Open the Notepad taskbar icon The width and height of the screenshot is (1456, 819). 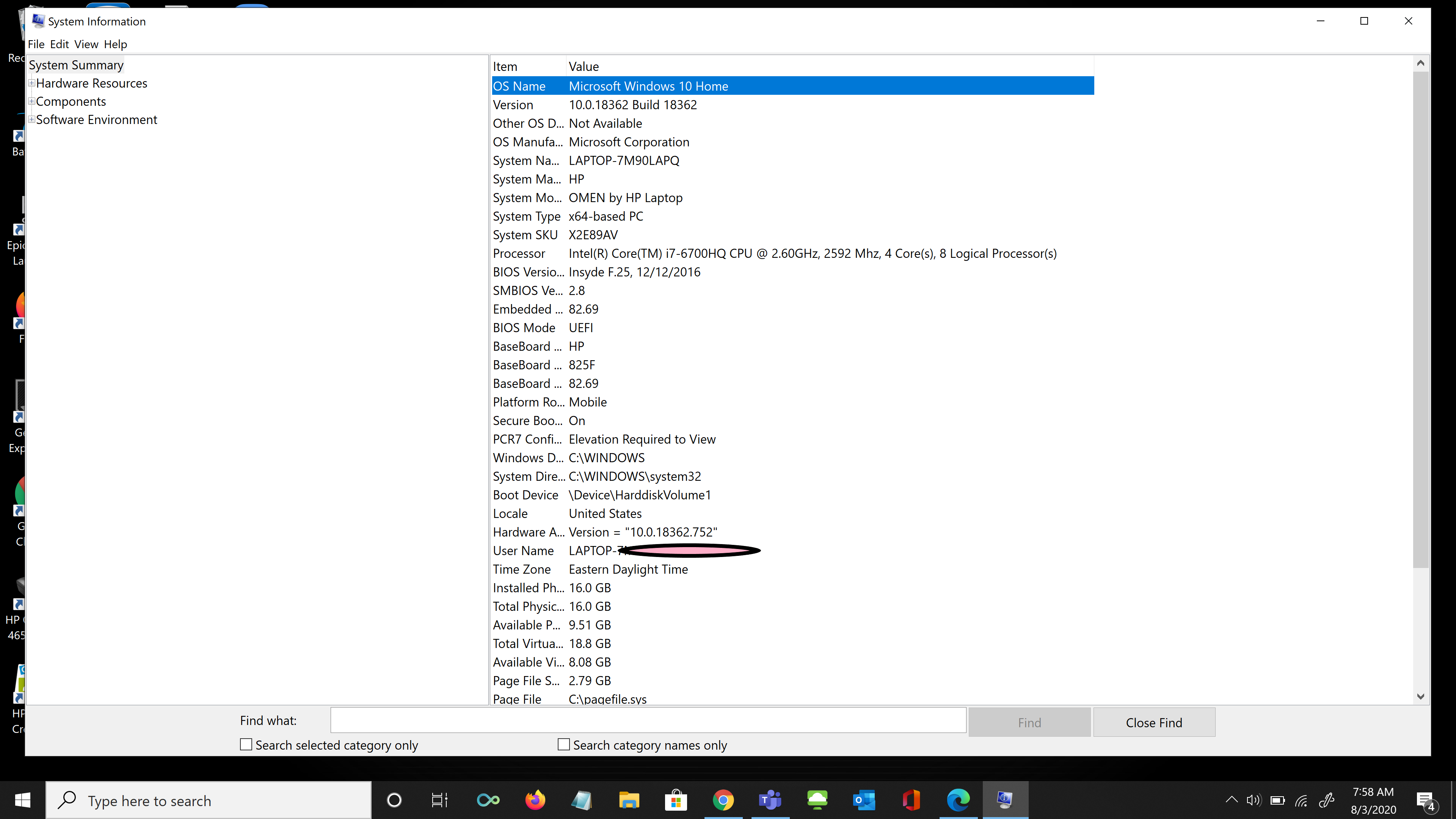point(582,800)
